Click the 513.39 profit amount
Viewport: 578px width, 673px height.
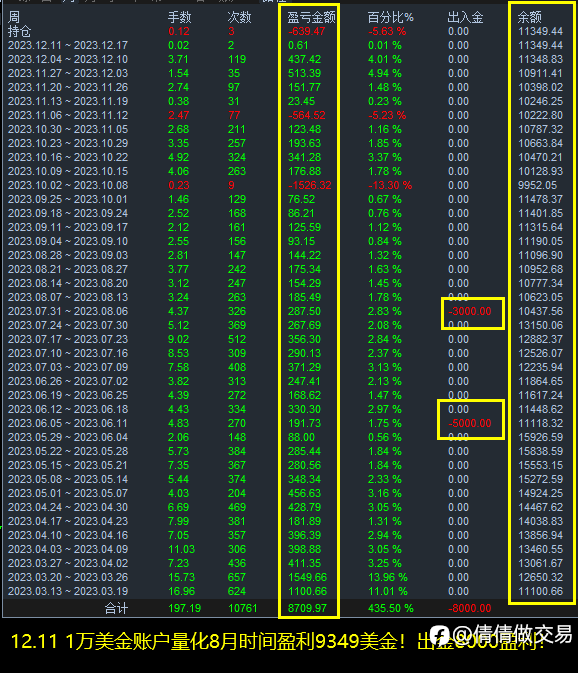point(304,73)
